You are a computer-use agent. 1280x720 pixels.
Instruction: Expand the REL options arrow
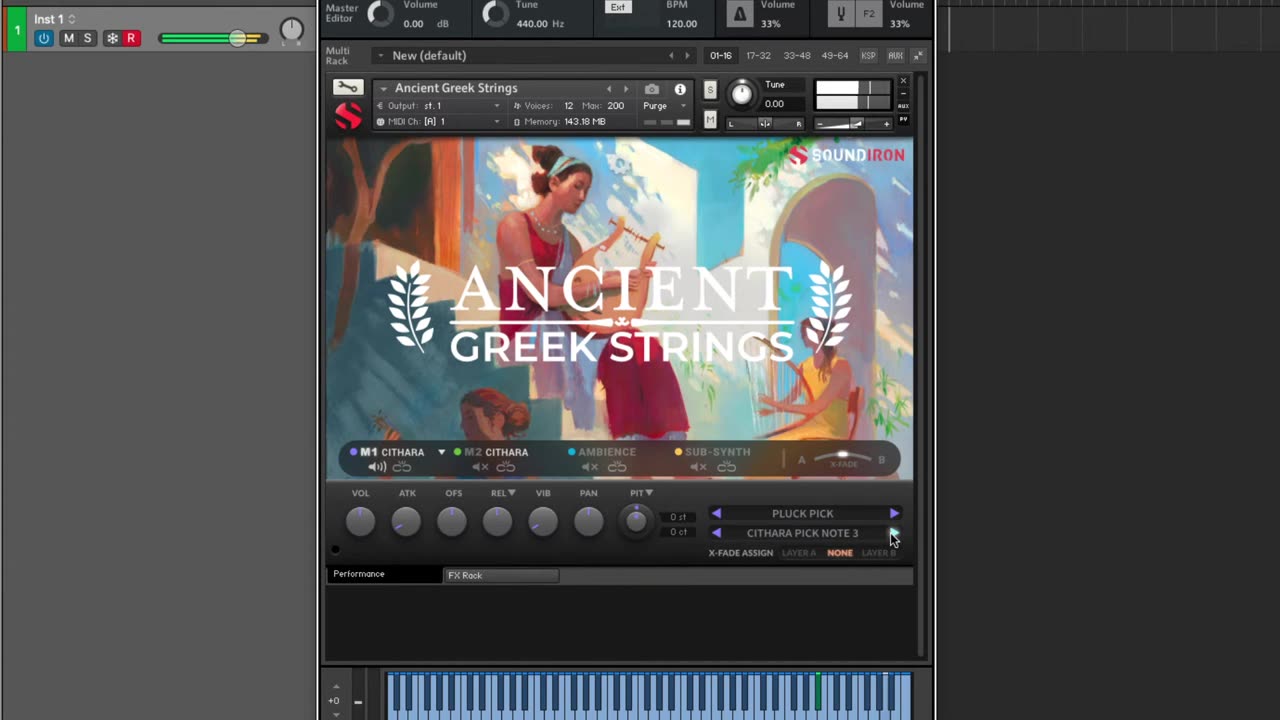pos(511,493)
